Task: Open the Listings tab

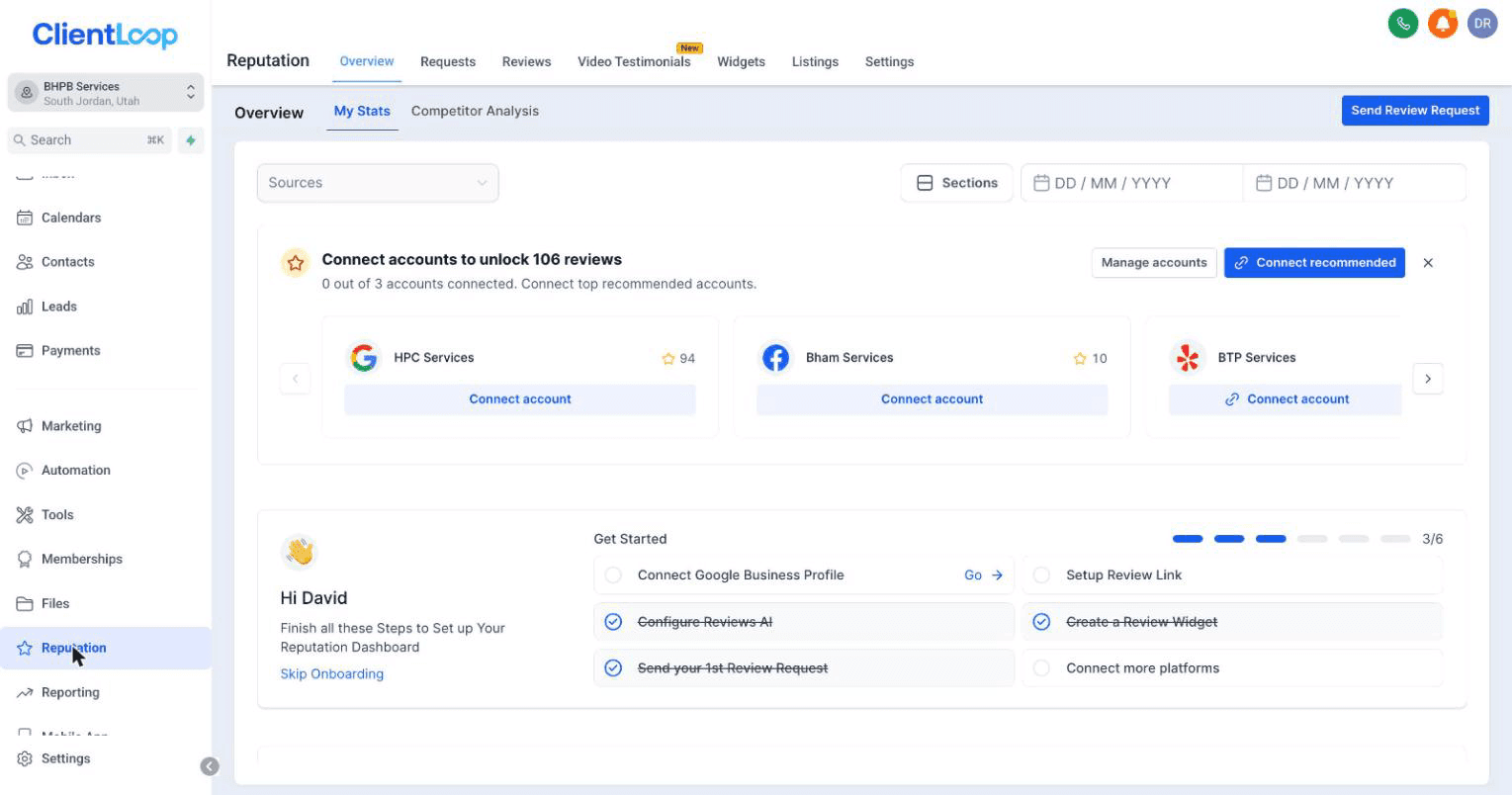Action: (815, 61)
